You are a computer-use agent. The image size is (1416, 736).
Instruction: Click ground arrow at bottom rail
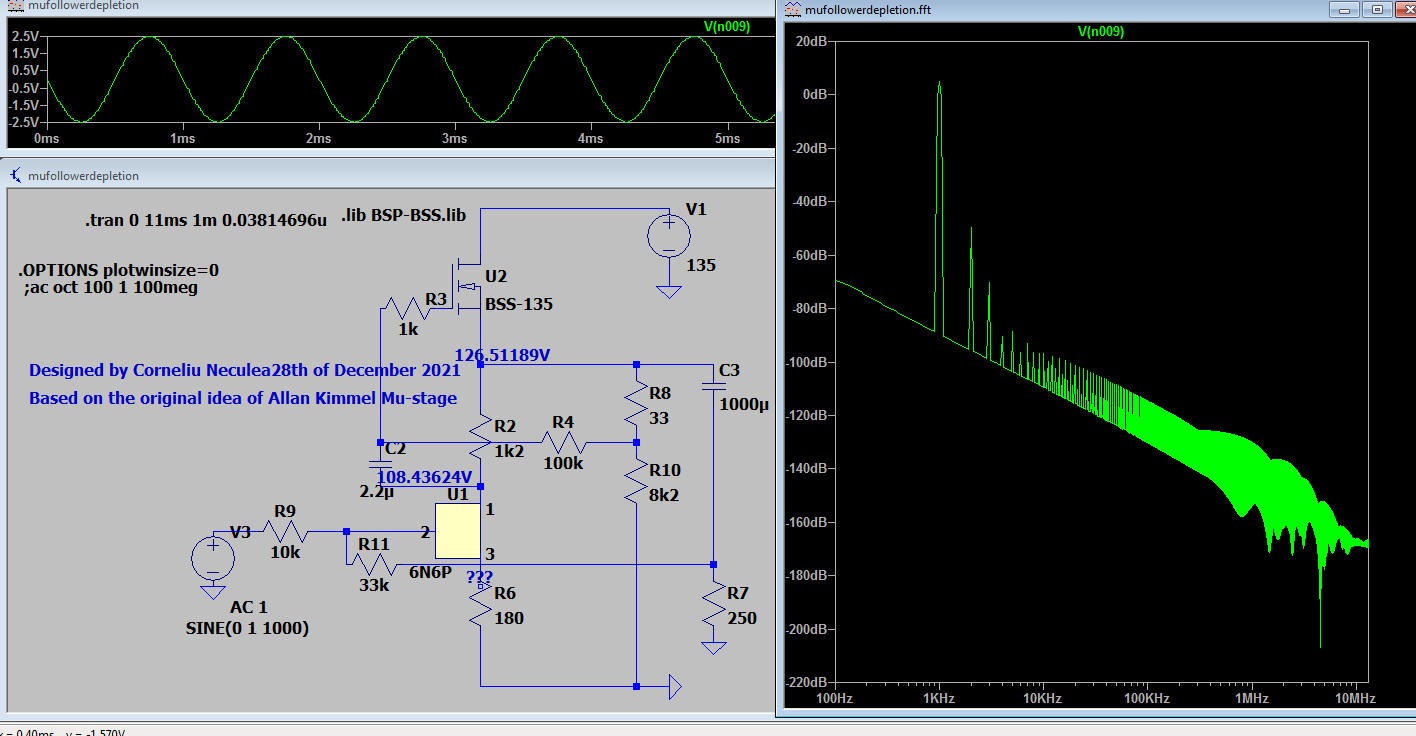[x=675, y=686]
